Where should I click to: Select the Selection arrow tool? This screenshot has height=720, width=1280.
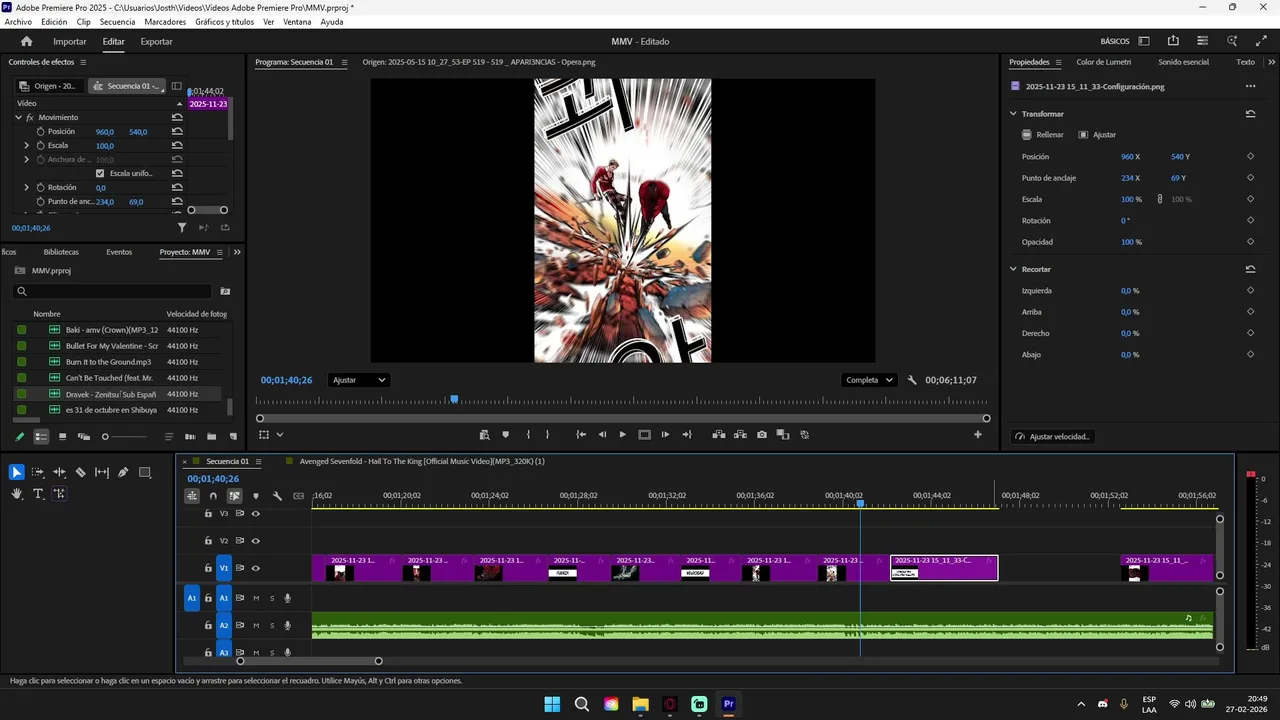[x=17, y=472]
